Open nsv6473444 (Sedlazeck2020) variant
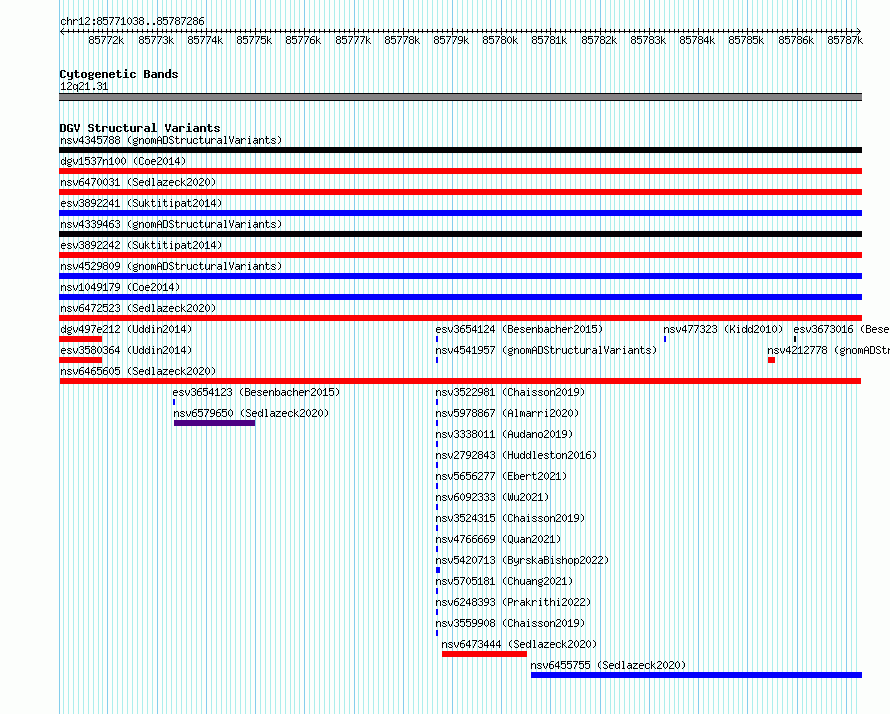This screenshot has width=890, height=714. [519, 644]
